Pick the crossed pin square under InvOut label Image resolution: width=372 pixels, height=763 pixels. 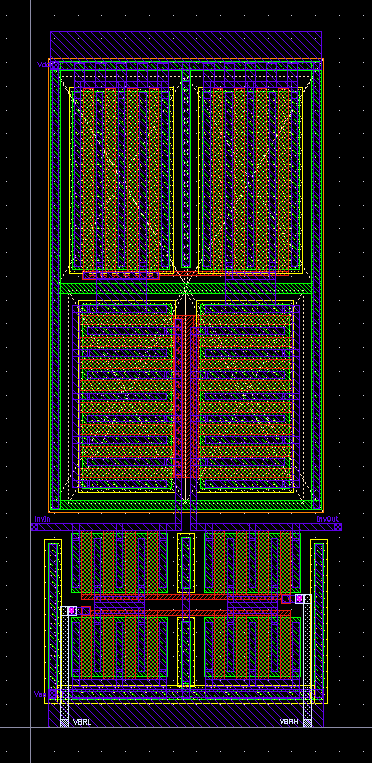click(337, 527)
